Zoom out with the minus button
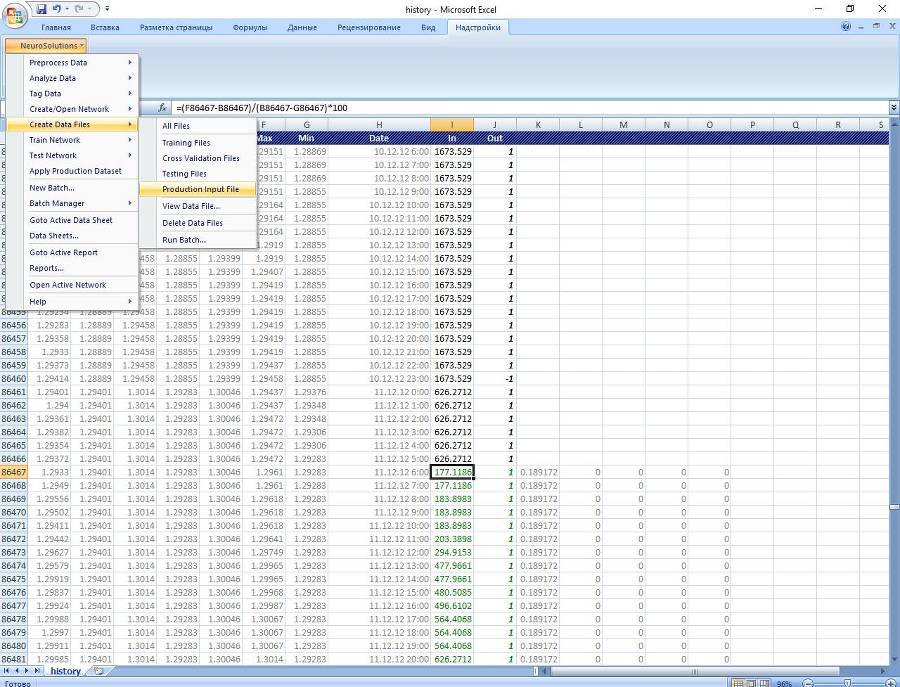 pos(807,683)
